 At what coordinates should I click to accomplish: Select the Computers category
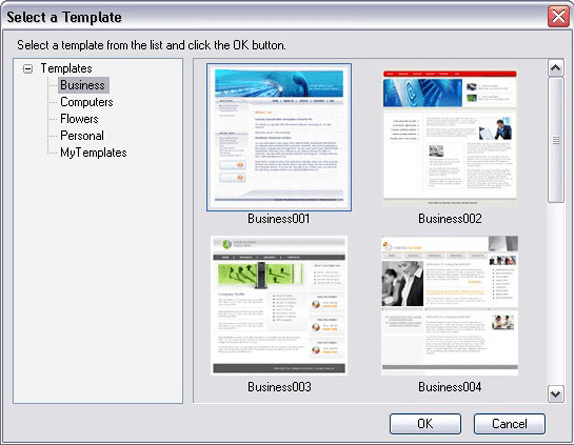87,102
